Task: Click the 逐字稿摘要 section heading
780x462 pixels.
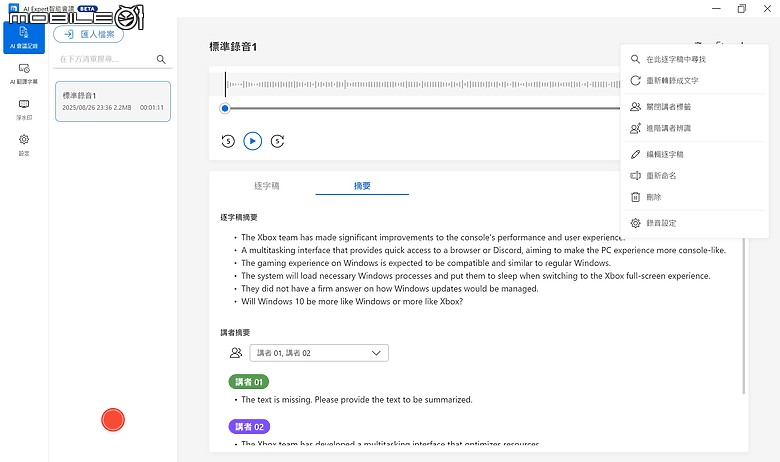Action: tap(239, 217)
